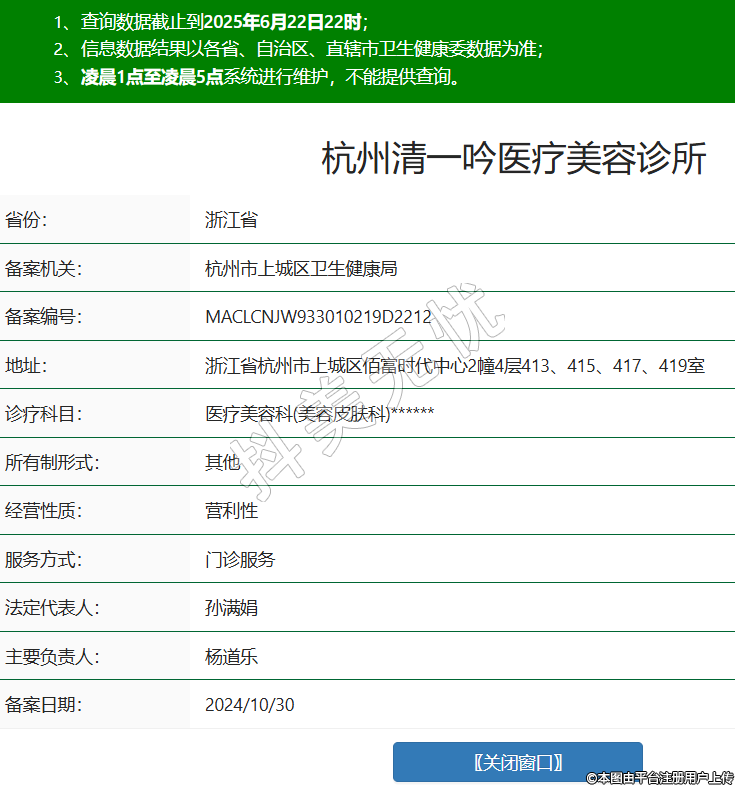Click the 本图由平台注册用户上传 caption

coord(660,777)
